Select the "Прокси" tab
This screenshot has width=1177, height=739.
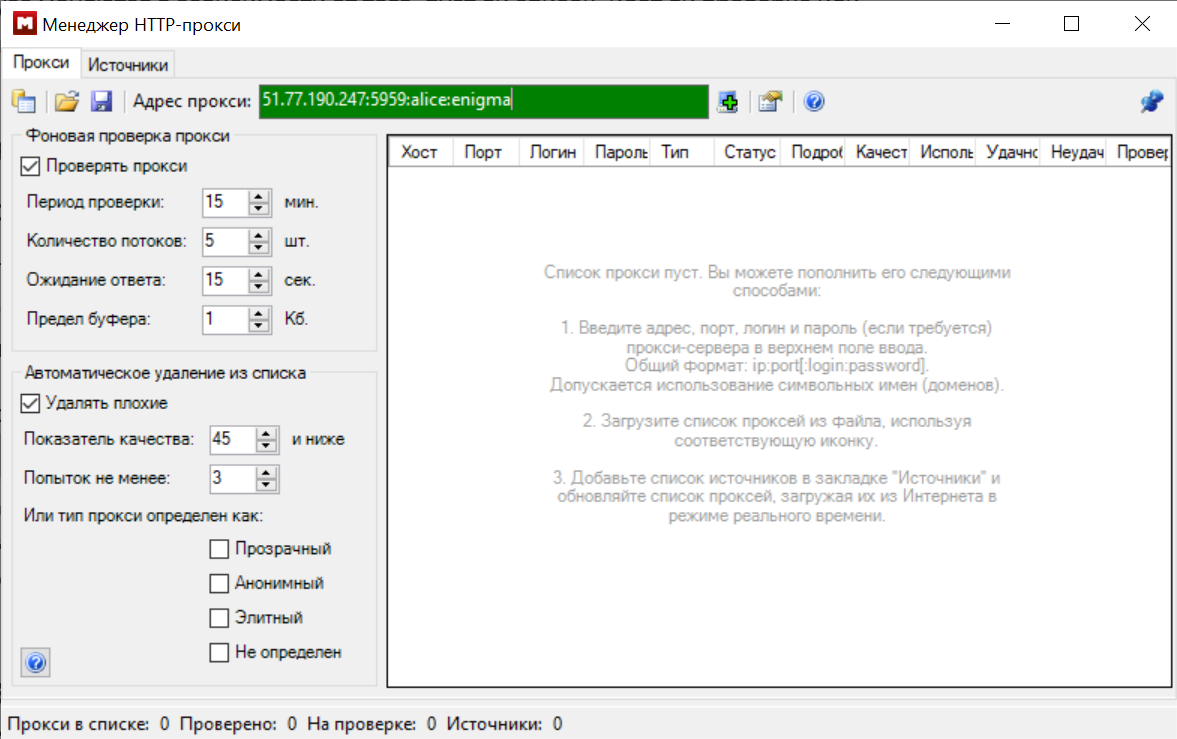(x=41, y=63)
